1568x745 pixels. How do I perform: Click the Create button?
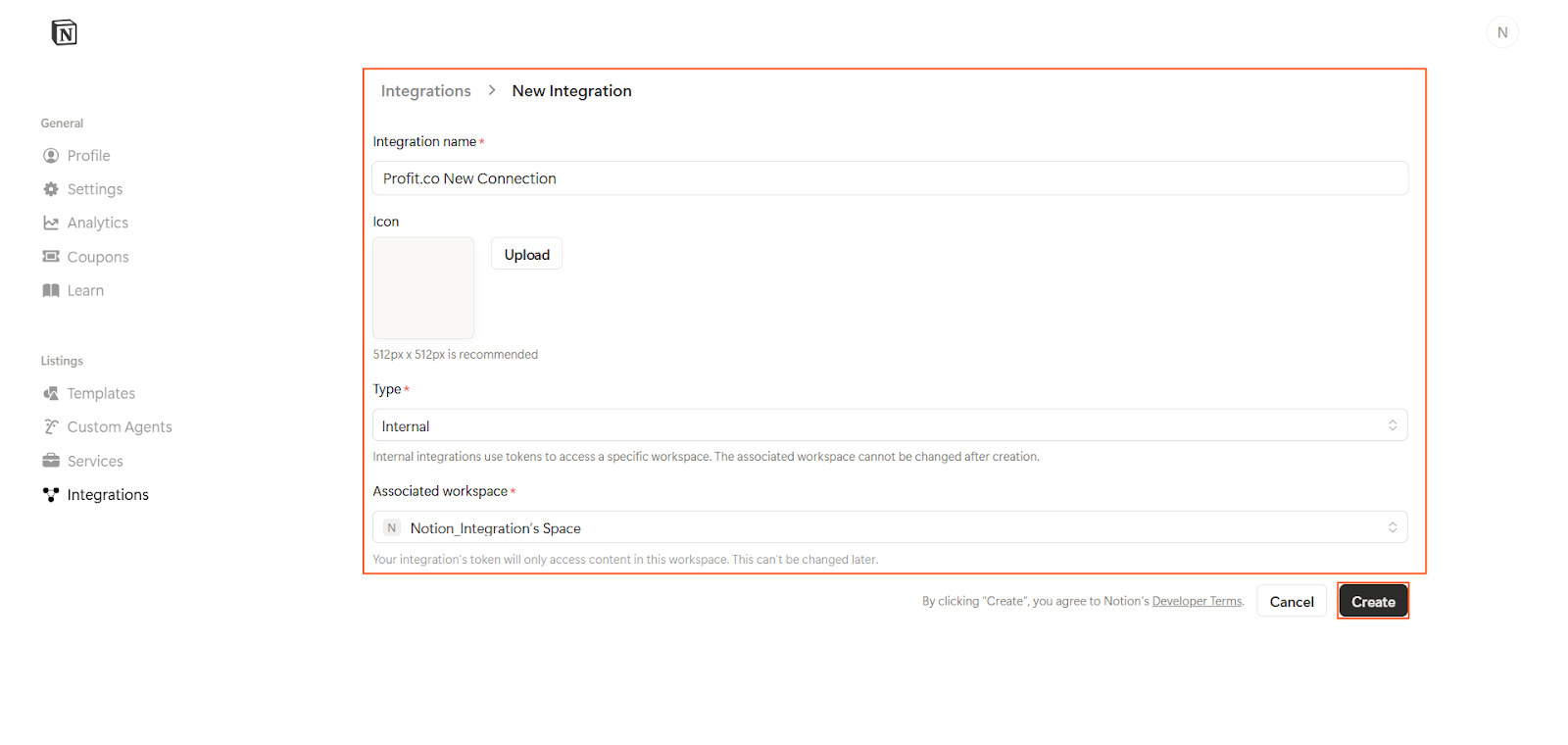tap(1373, 601)
